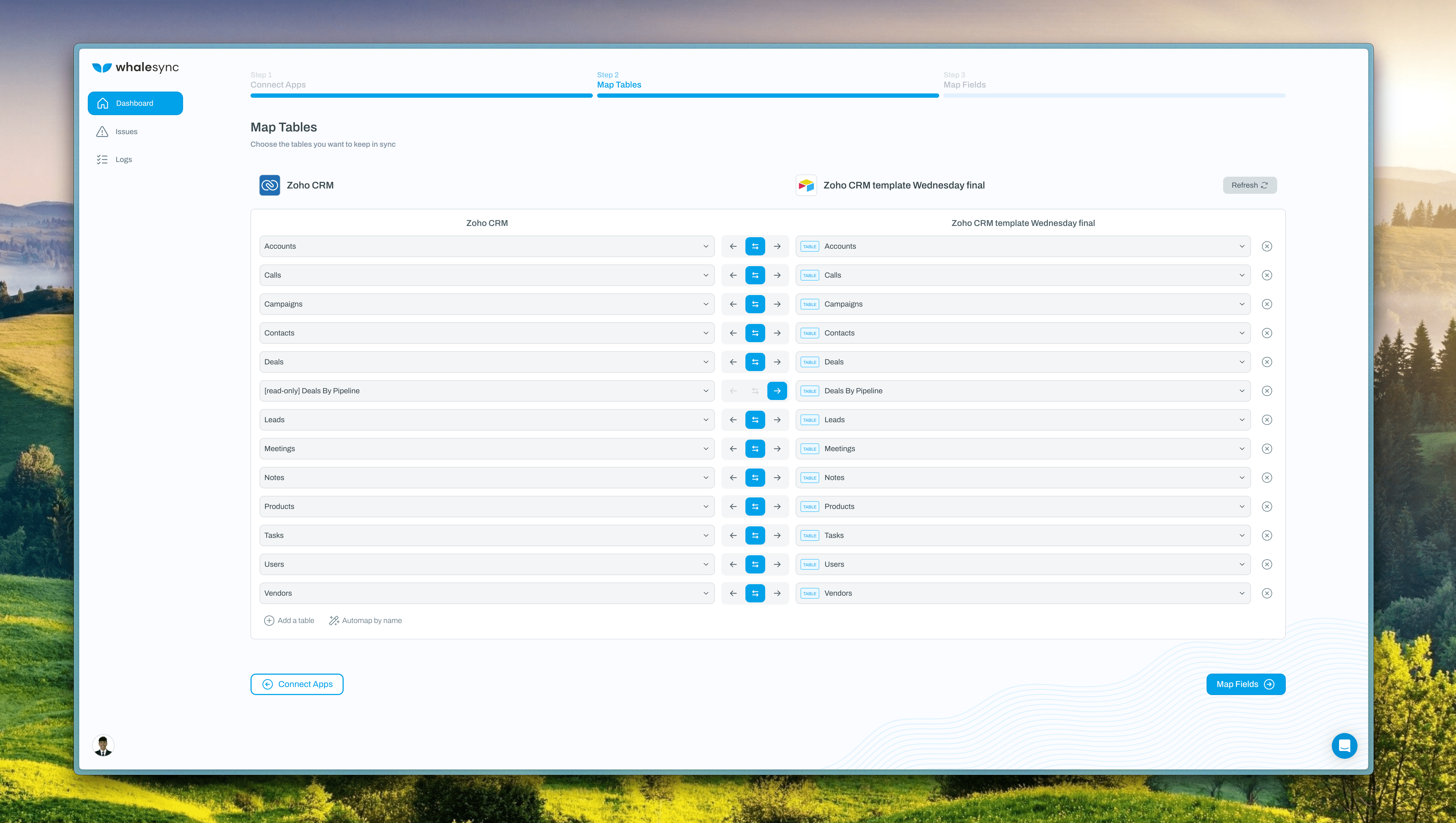Set Campaigns sync direction to right arrow
Viewport: 1456px width, 823px height.
[777, 304]
